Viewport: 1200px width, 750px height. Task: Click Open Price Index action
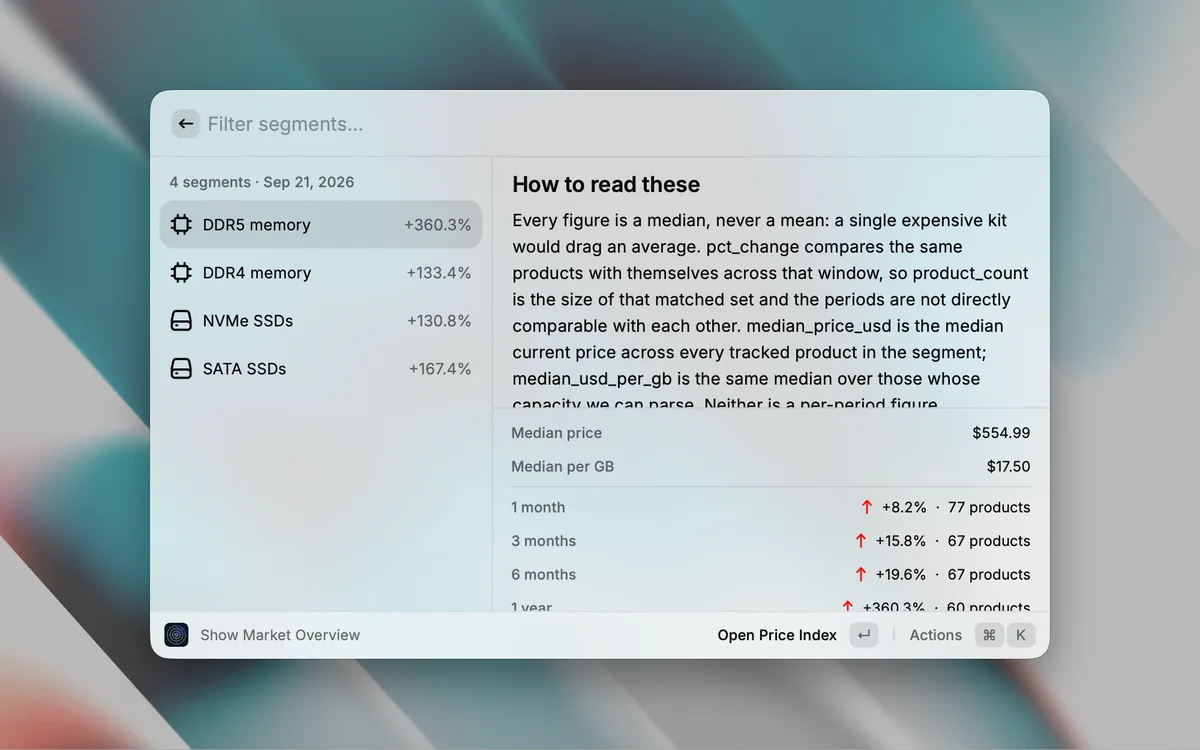[x=777, y=635]
